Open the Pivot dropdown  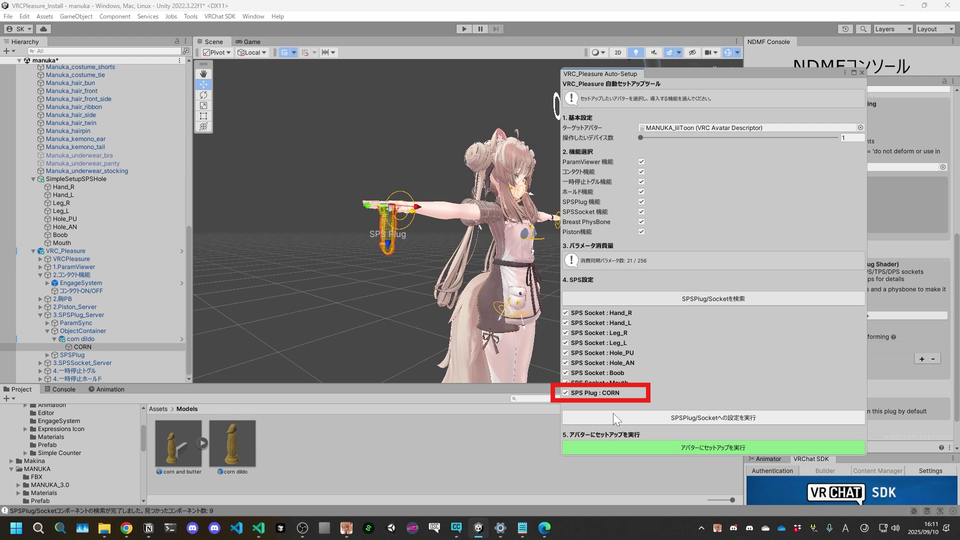click(x=217, y=53)
